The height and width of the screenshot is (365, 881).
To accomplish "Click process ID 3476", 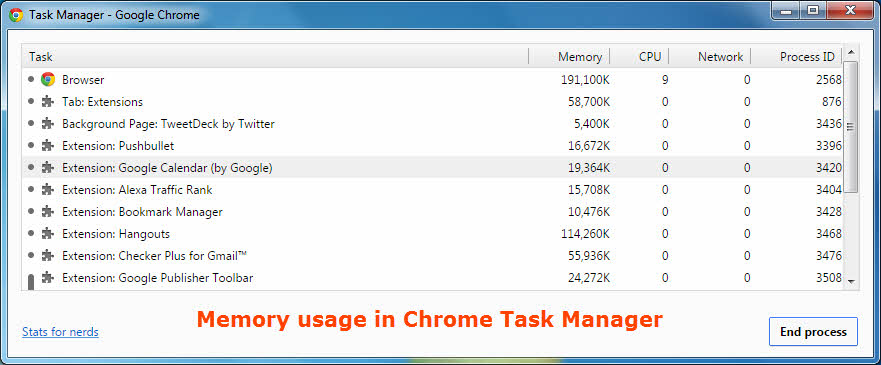I will 829,256.
